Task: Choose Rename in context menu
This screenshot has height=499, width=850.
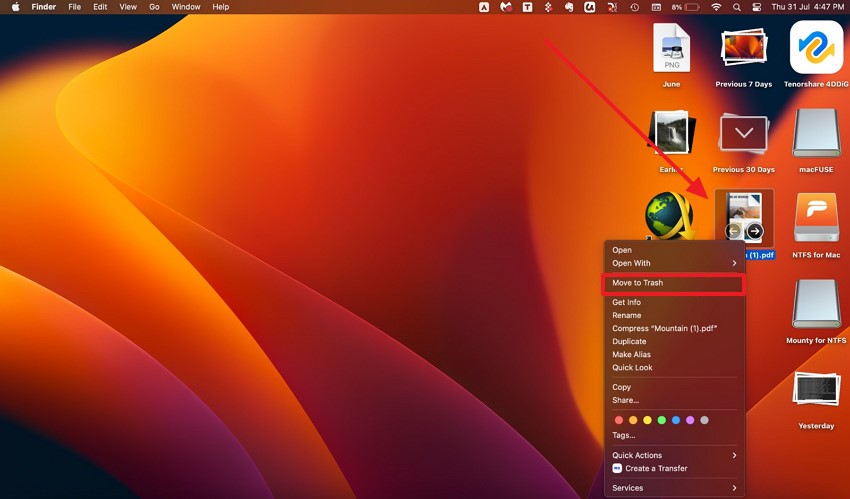Action: coord(674,315)
